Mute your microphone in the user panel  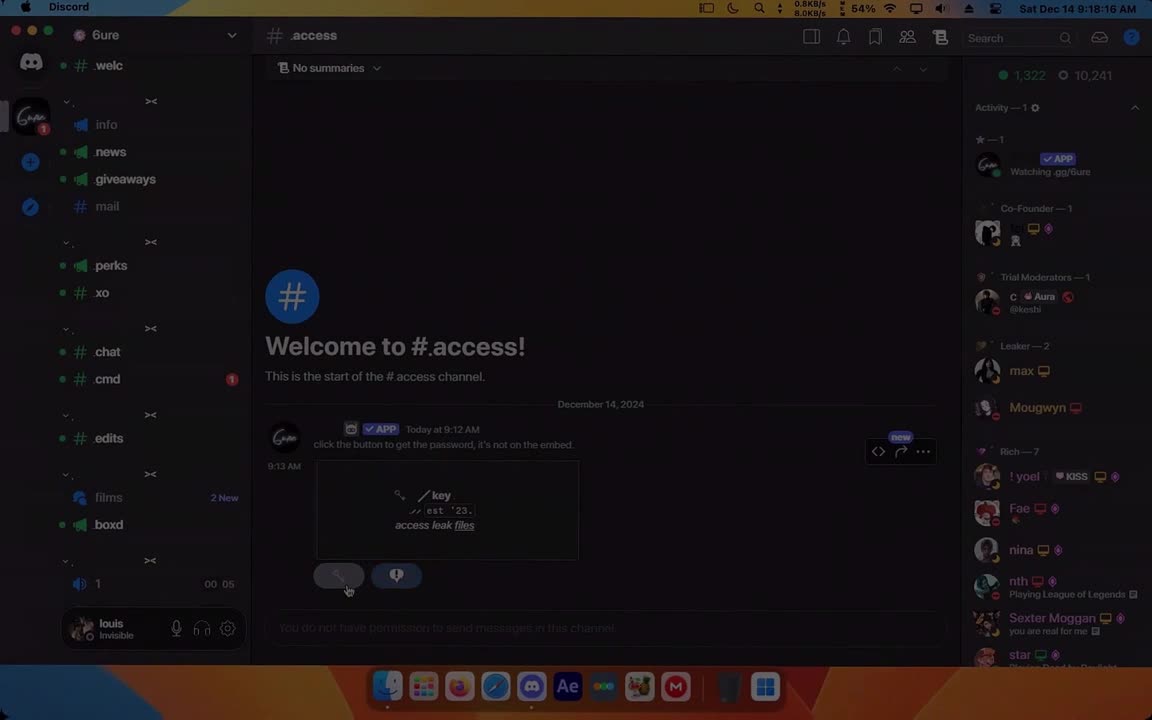(x=176, y=628)
